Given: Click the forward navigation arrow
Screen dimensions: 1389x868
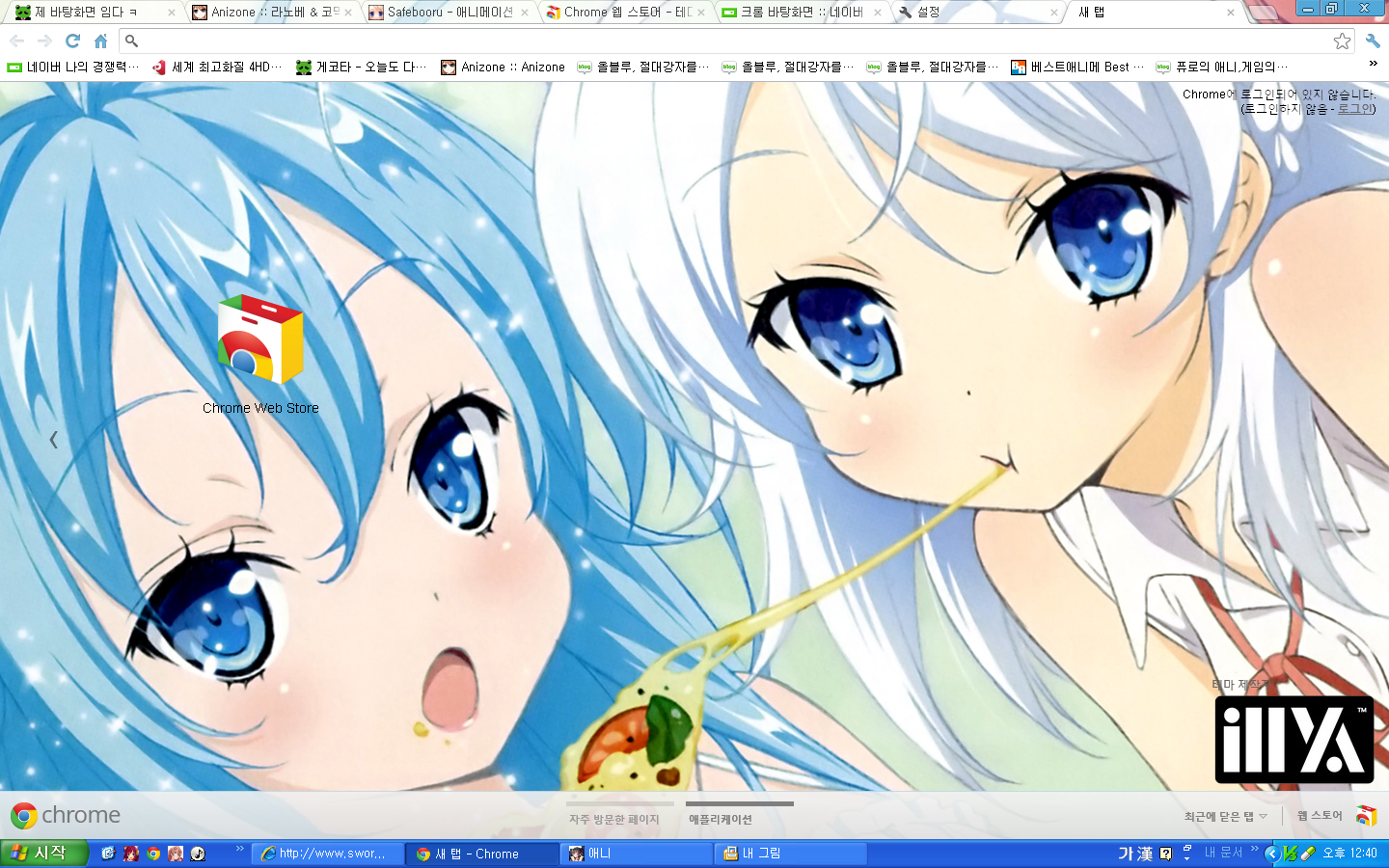Looking at the screenshot, I should pos(44,41).
